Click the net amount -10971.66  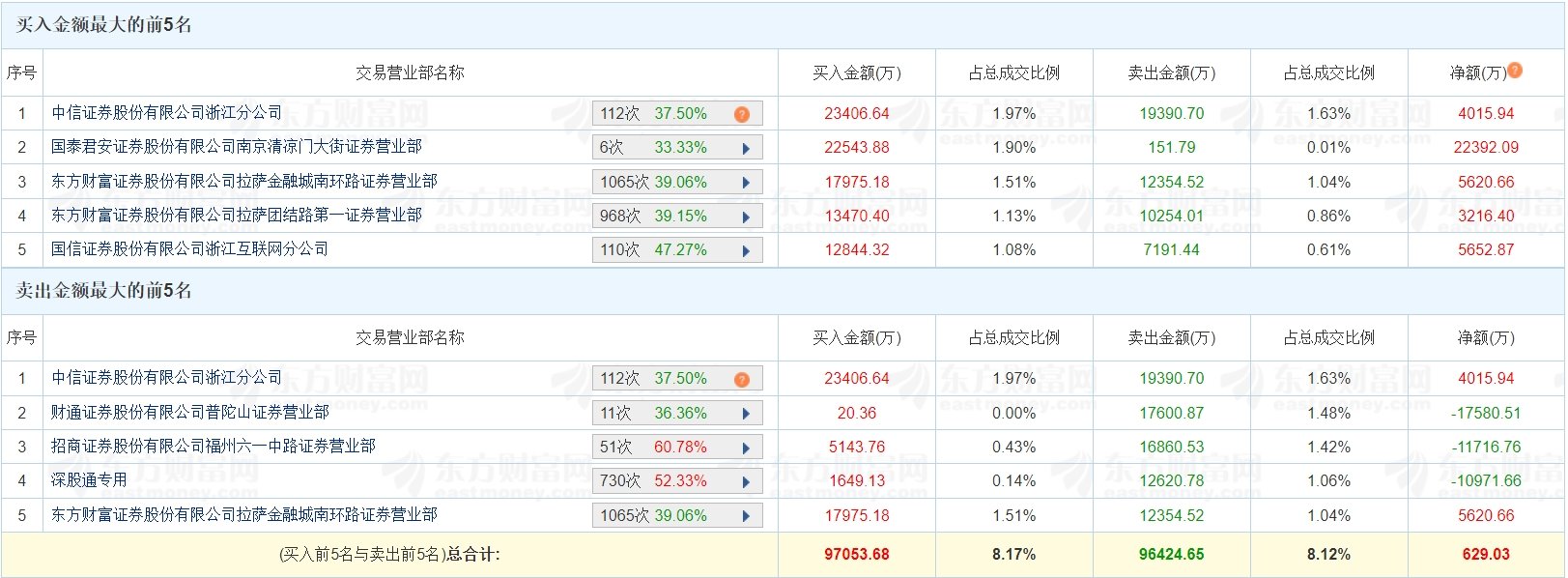(1486, 481)
